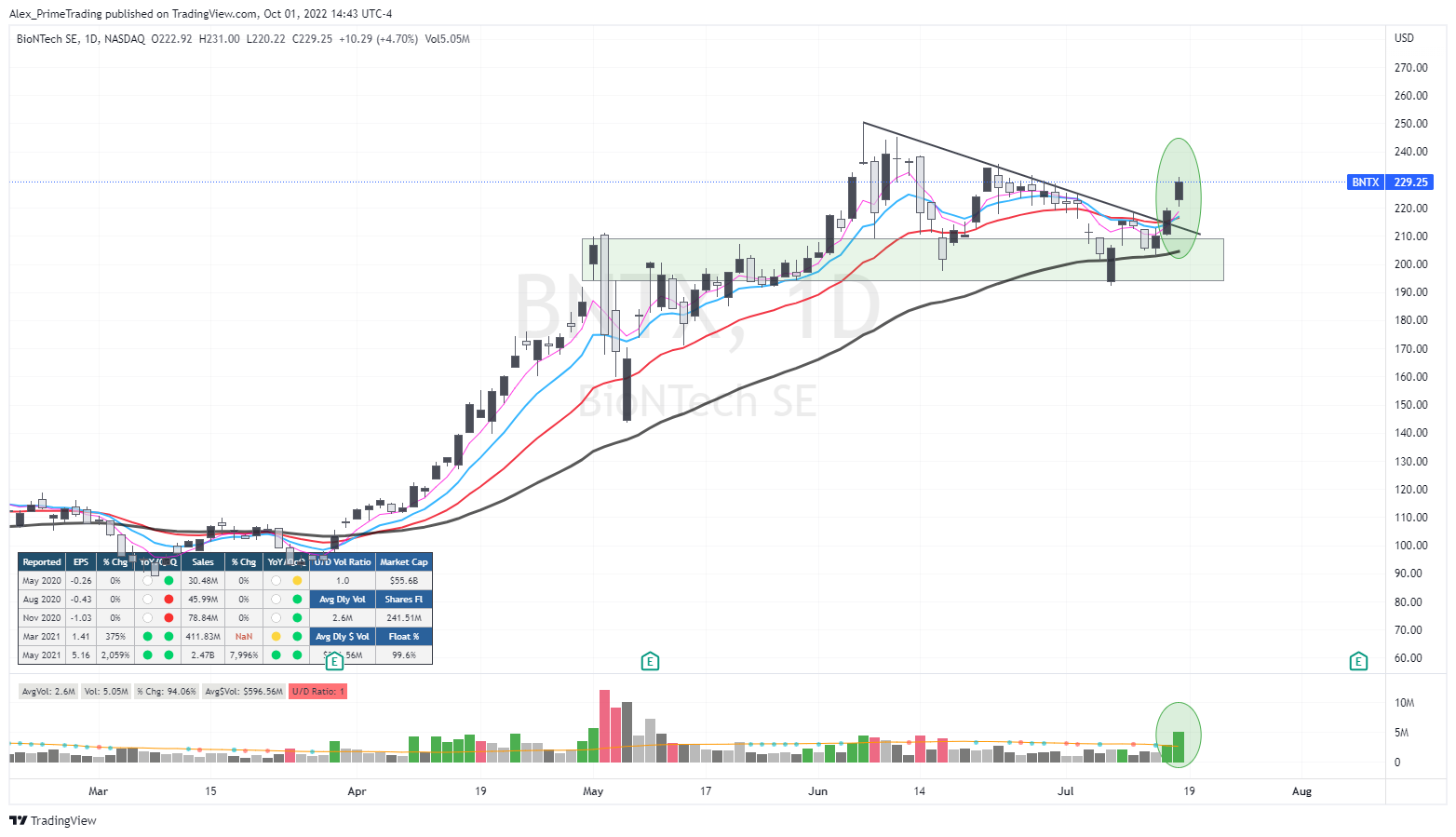Click the red U/D Ratio: 1 label
The image size is (1456, 837).
click(317, 692)
